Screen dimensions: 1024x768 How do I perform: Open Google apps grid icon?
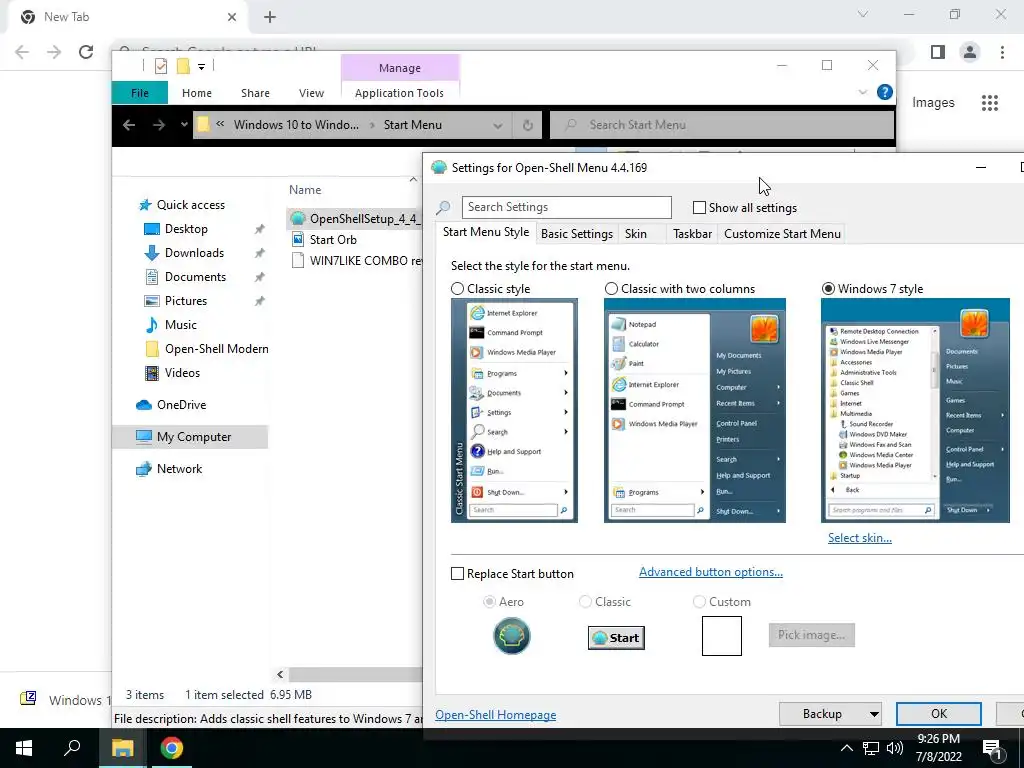point(990,103)
